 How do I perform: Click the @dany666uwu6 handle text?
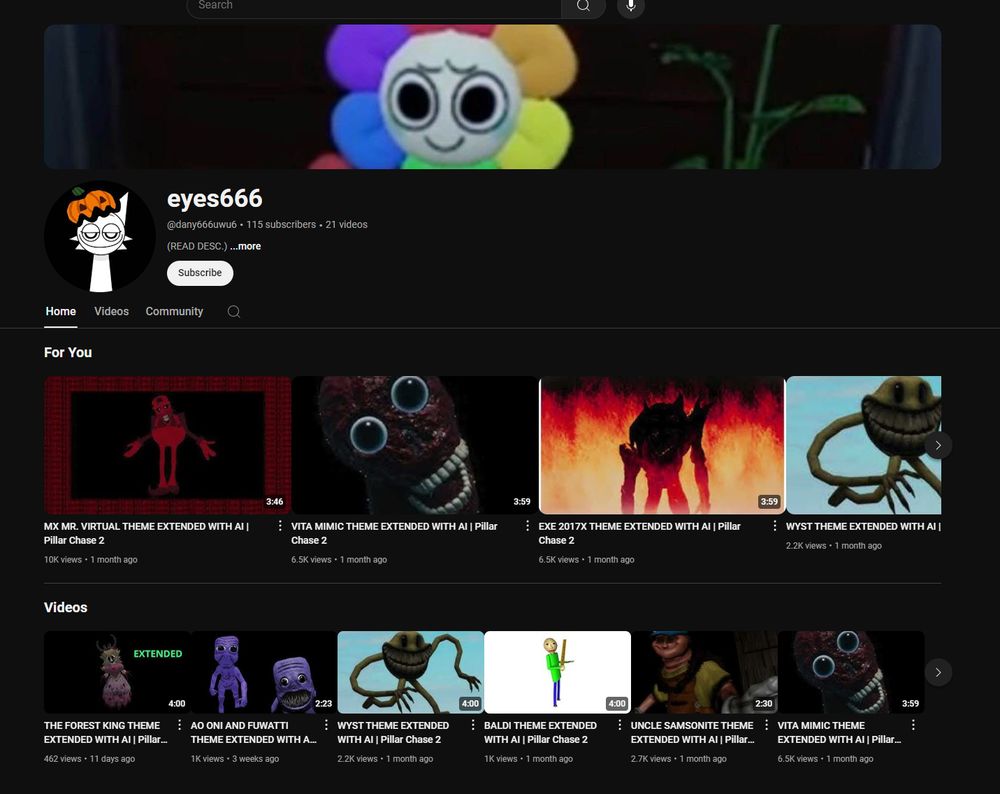point(202,224)
